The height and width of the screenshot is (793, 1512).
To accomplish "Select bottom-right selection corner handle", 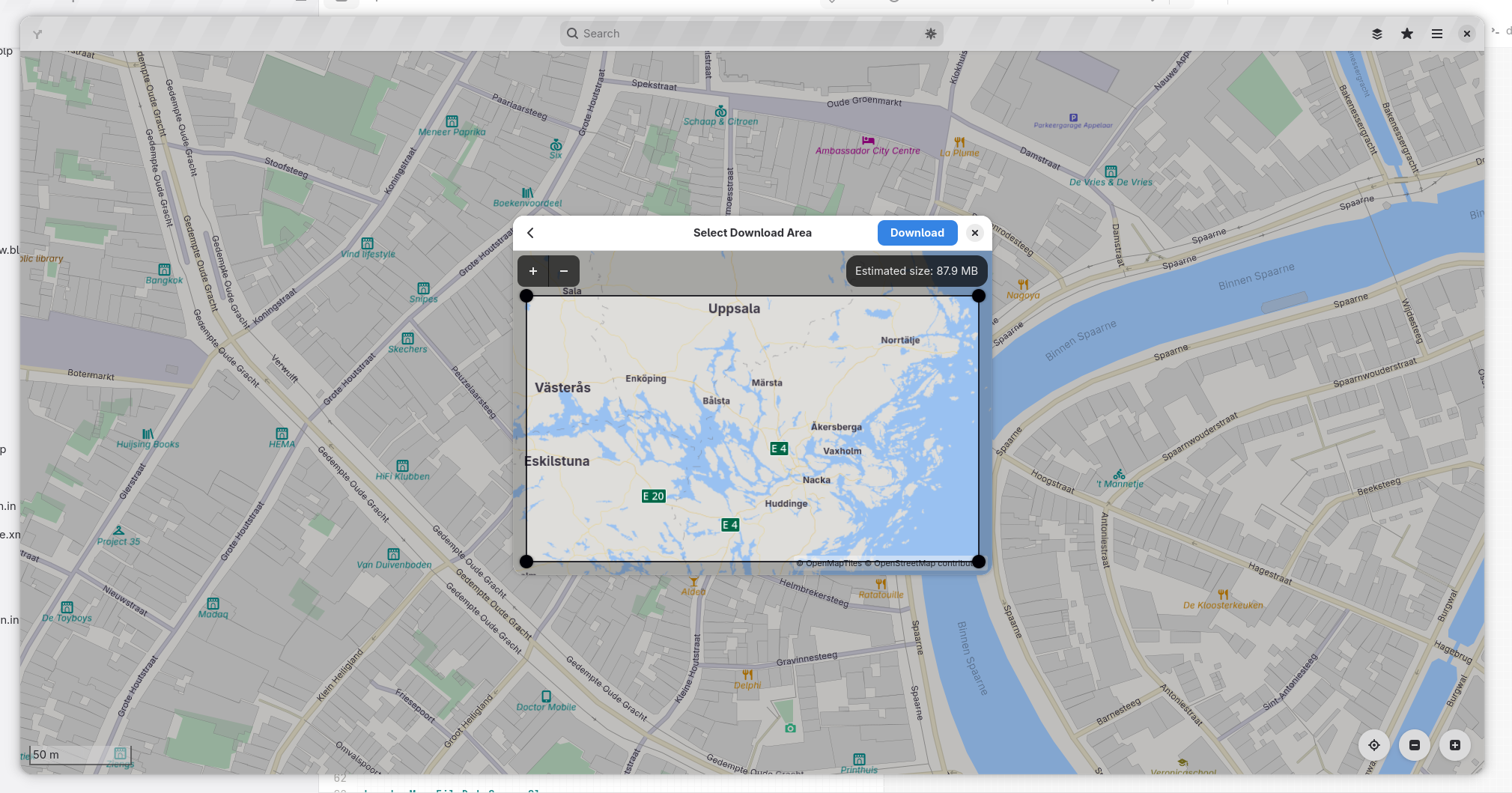I will click(x=979, y=562).
